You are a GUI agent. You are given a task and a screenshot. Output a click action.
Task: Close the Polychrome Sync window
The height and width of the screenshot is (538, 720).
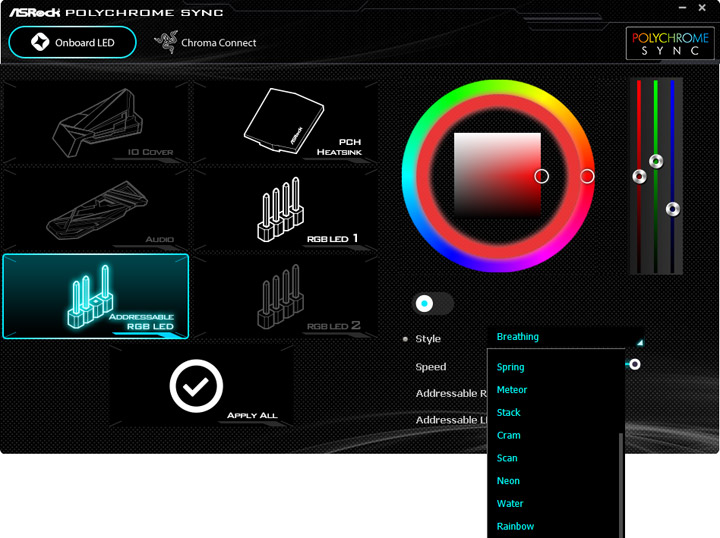click(x=702, y=8)
